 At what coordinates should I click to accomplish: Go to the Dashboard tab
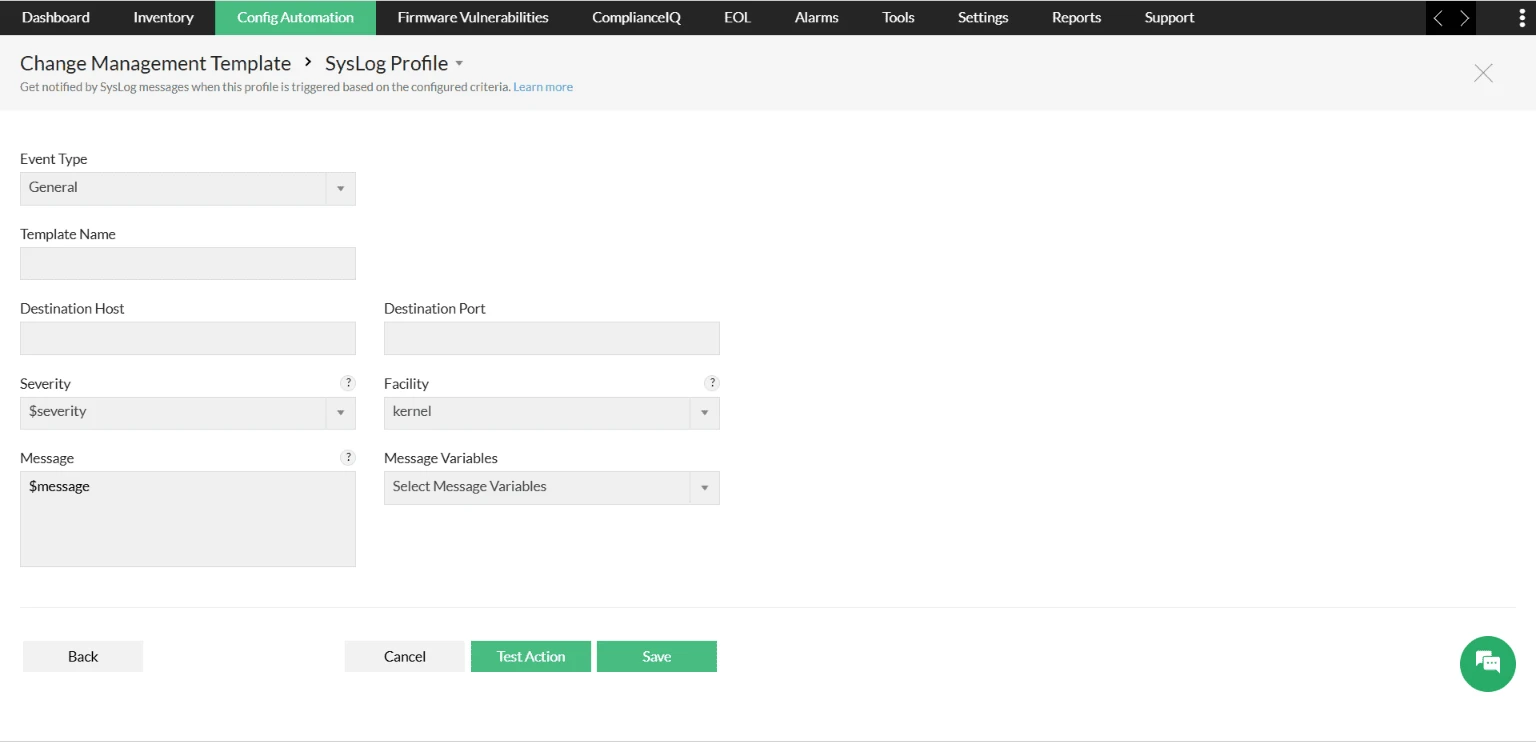tap(56, 18)
